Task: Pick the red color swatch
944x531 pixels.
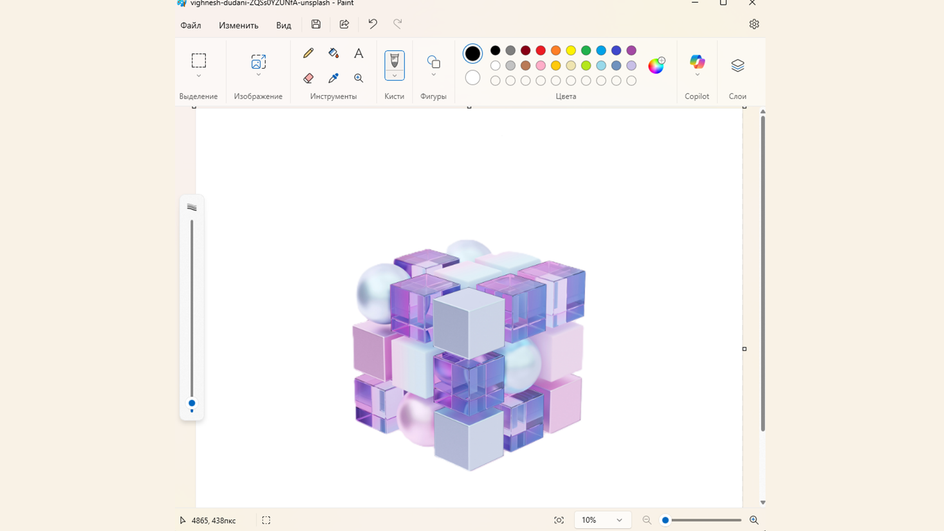Action: pos(541,51)
